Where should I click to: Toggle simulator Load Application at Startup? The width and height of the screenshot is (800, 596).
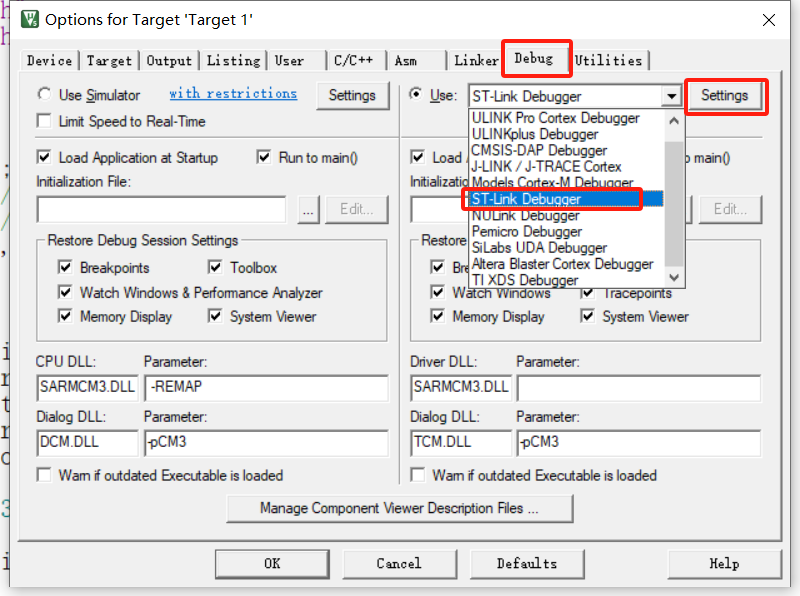click(44, 157)
